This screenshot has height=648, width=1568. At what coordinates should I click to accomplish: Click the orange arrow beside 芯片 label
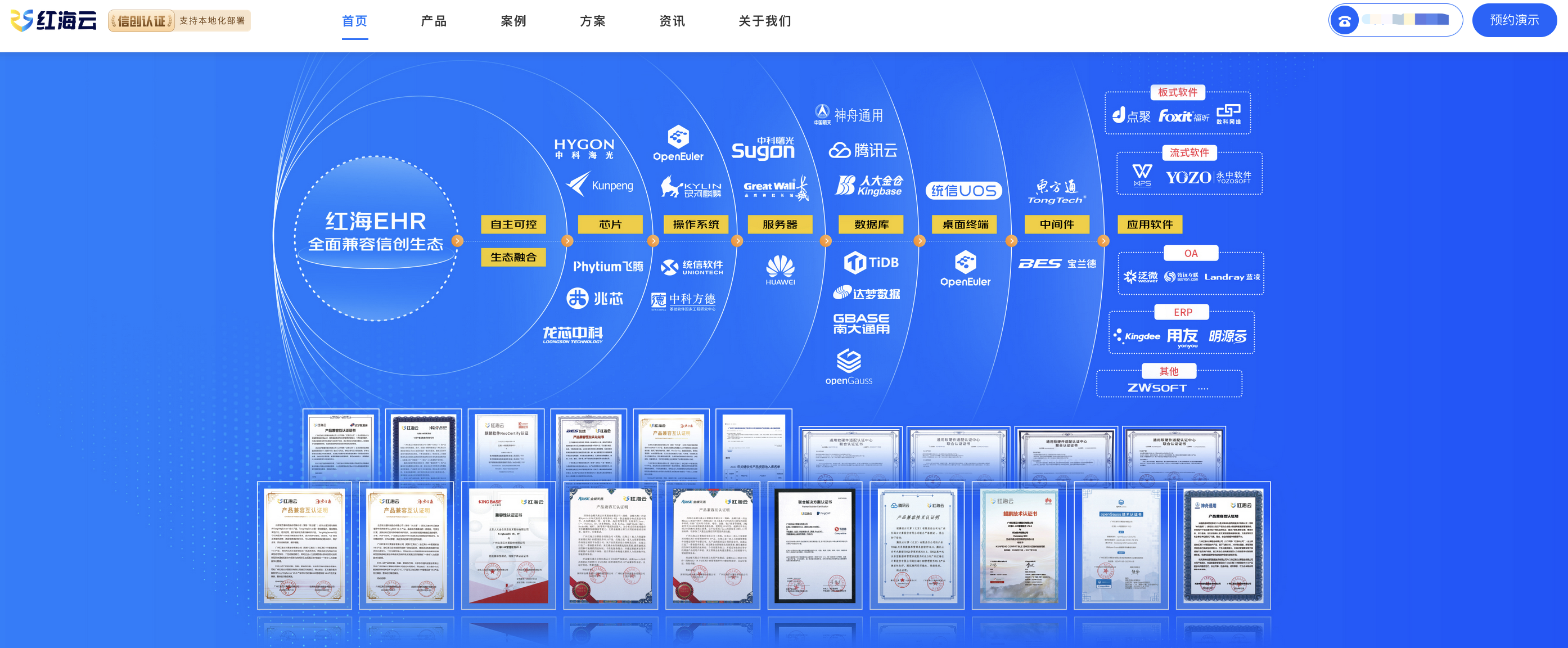coord(567,241)
